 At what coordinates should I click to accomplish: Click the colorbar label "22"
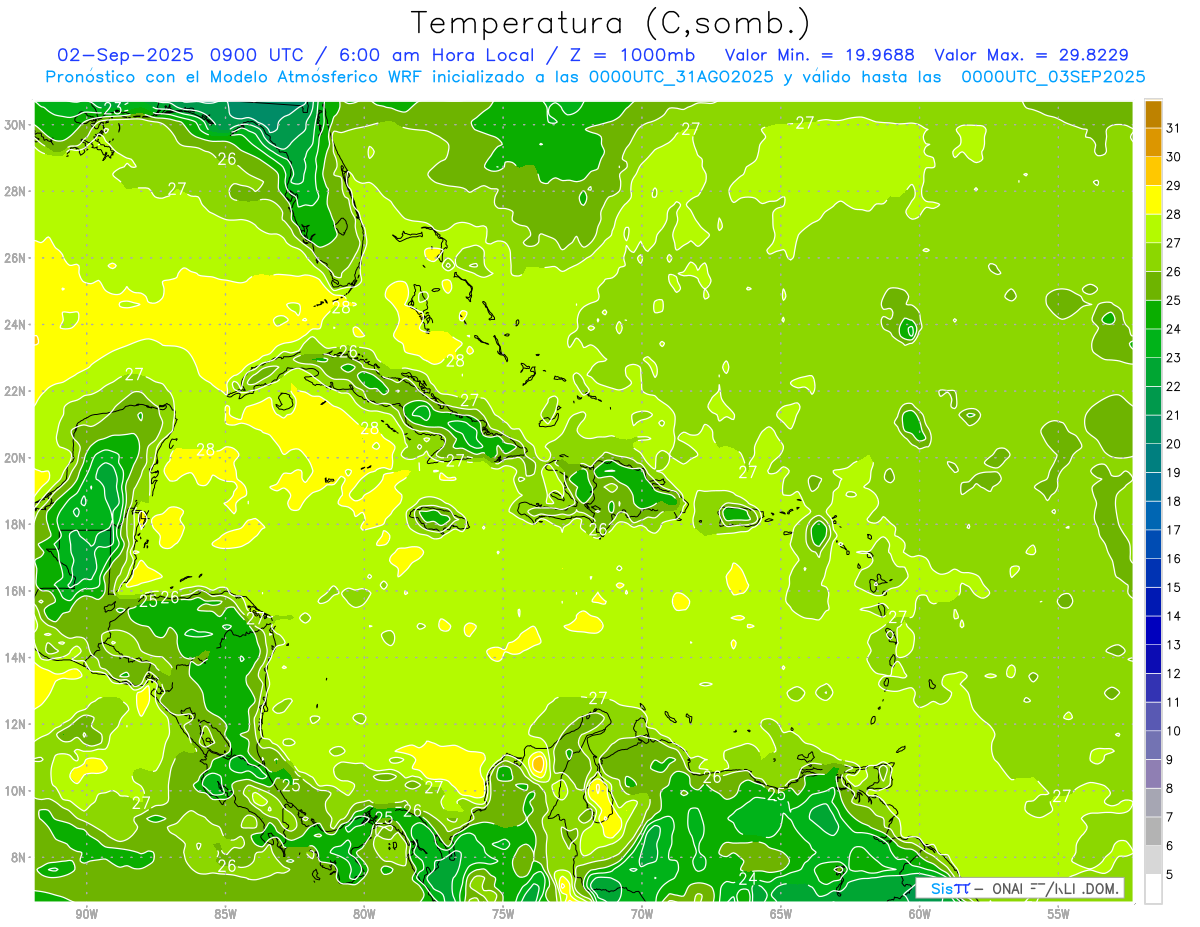pyautogui.click(x=1174, y=386)
